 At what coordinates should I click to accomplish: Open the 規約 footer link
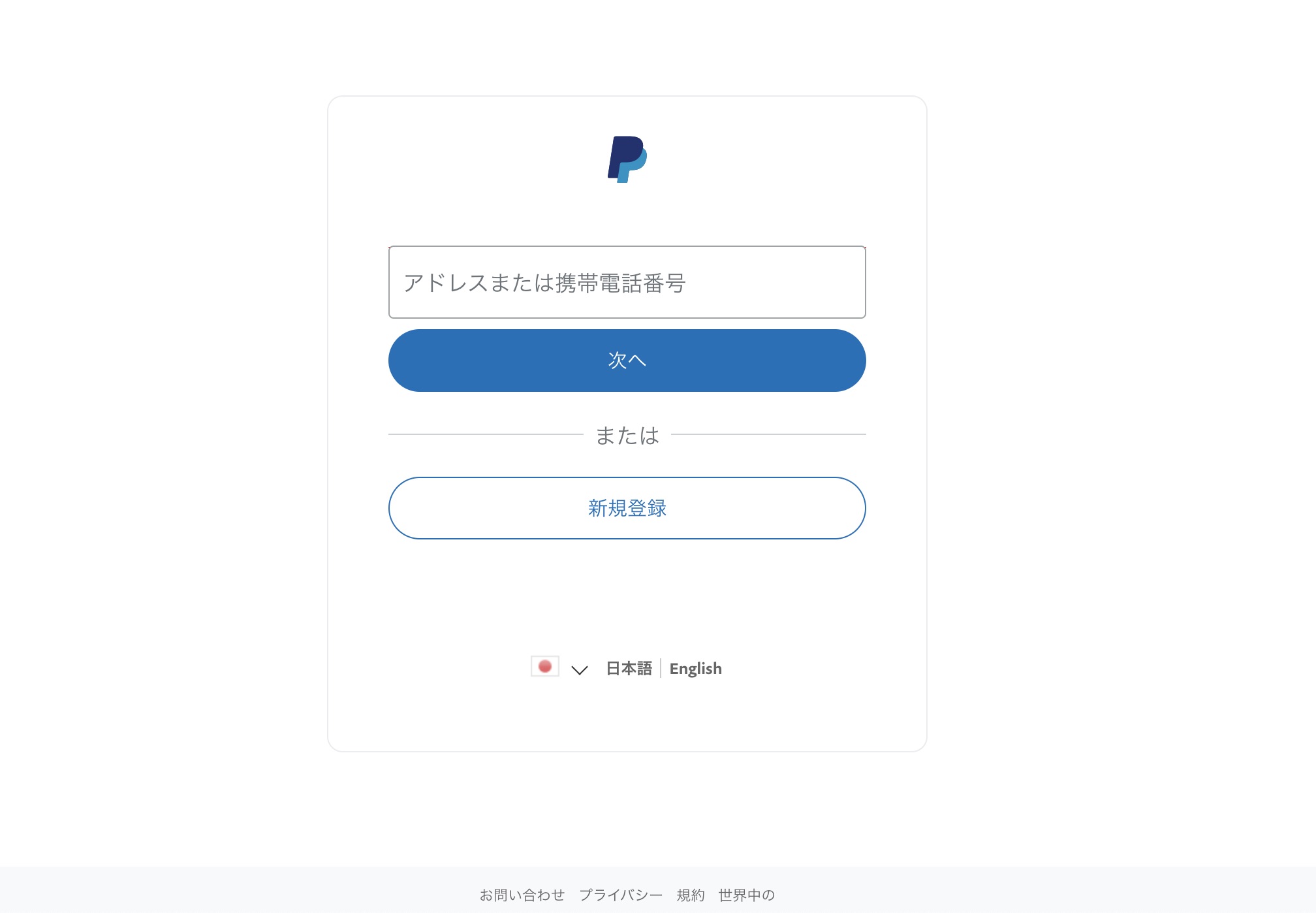[691, 895]
